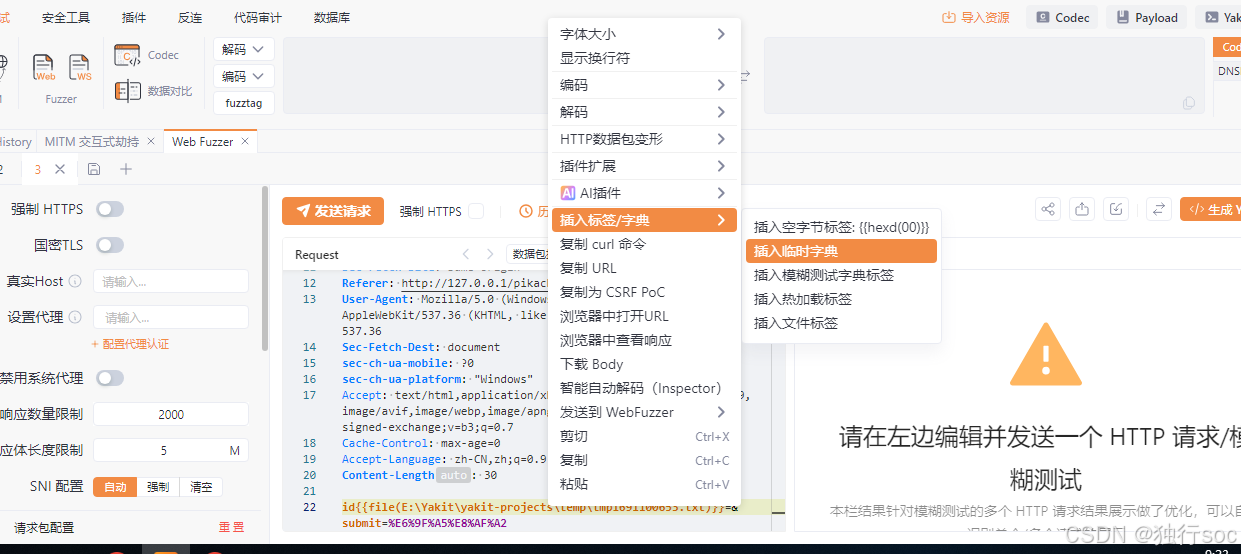Image resolution: width=1241 pixels, height=554 pixels.
Task: Click the info icon beside 设置代理
Action: [x=75, y=317]
